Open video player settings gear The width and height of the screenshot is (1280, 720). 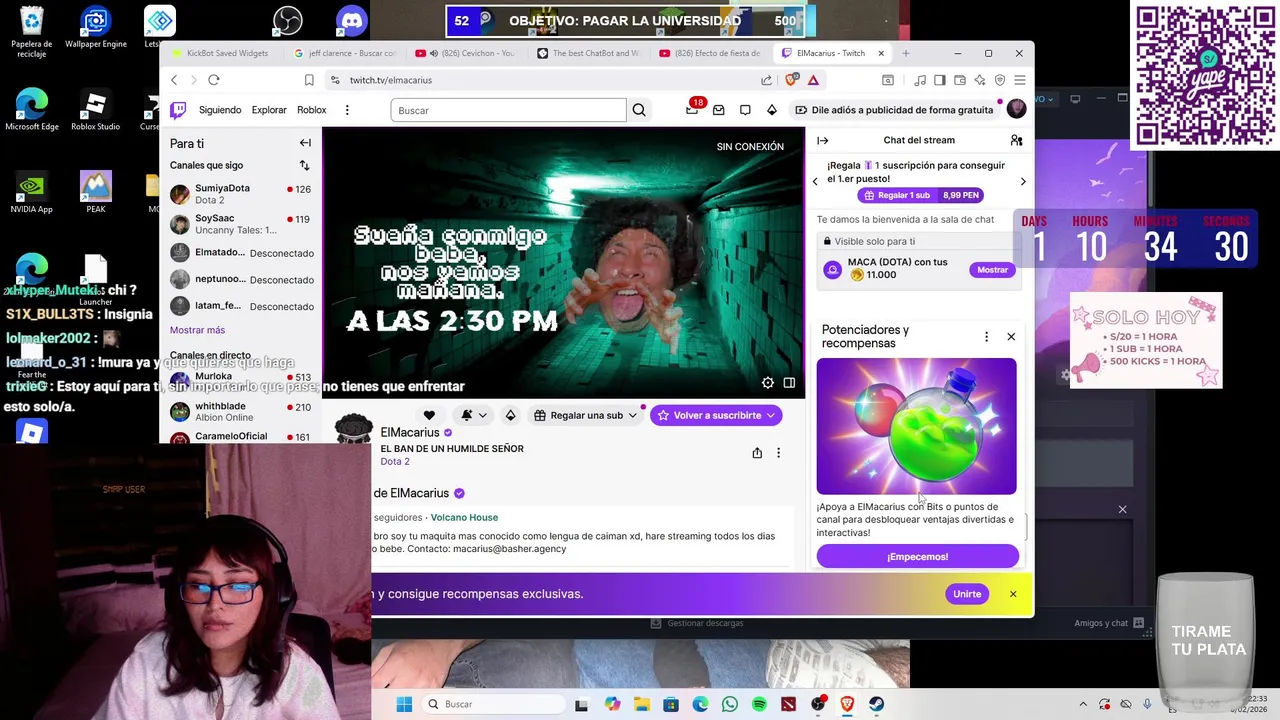(x=768, y=383)
